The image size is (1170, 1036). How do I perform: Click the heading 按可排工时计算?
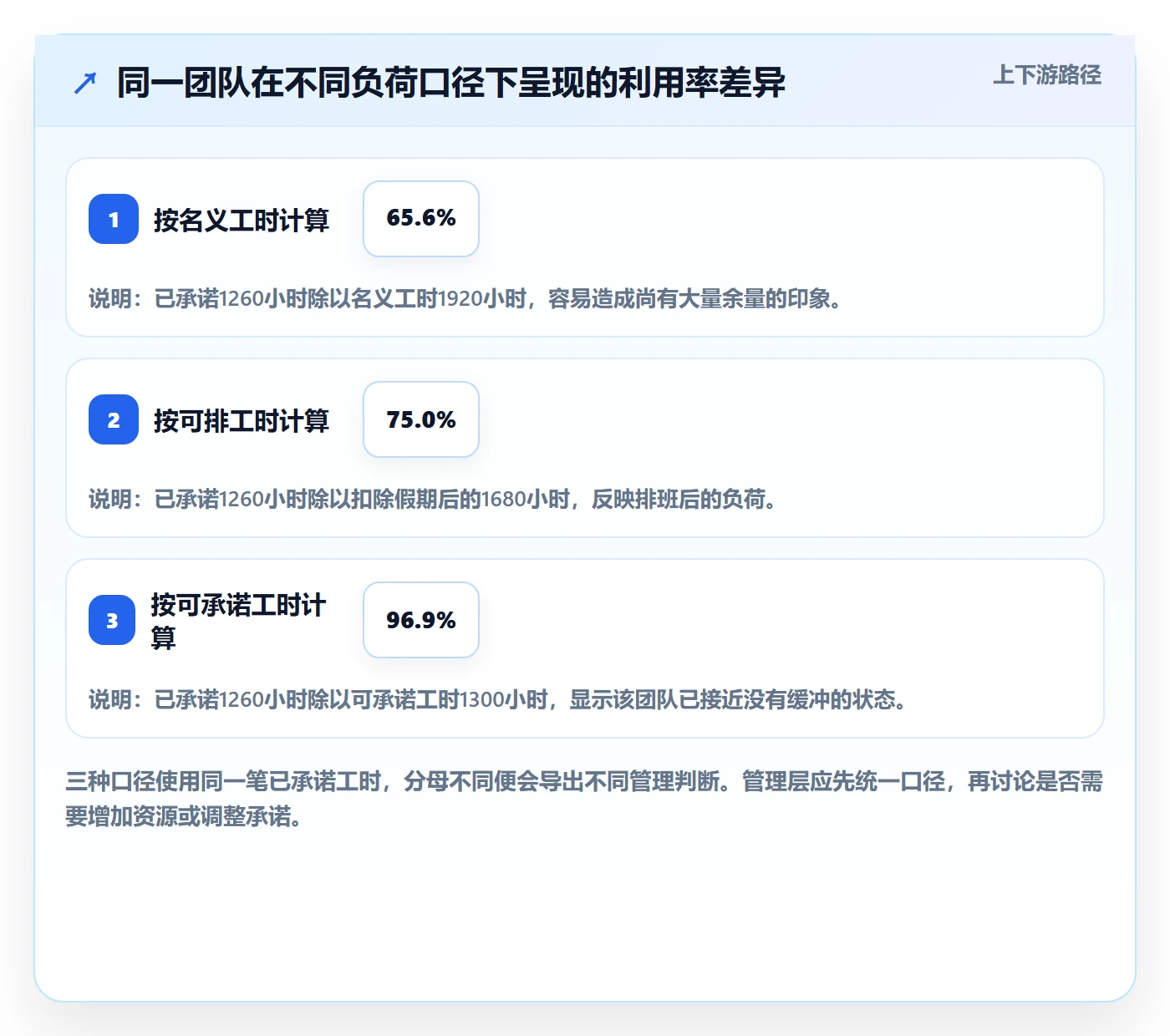[242, 420]
